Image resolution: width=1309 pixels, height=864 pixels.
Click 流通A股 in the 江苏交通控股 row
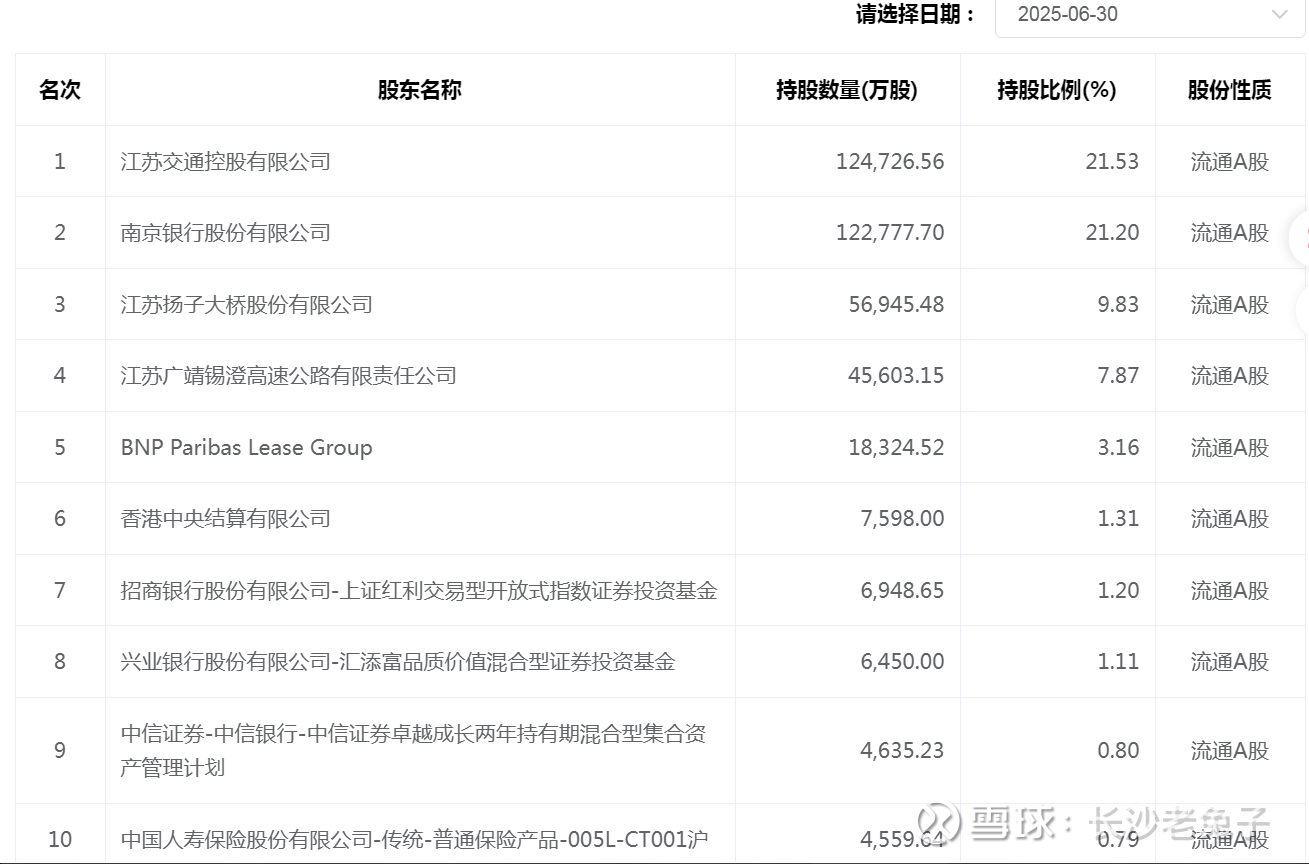pos(1230,161)
